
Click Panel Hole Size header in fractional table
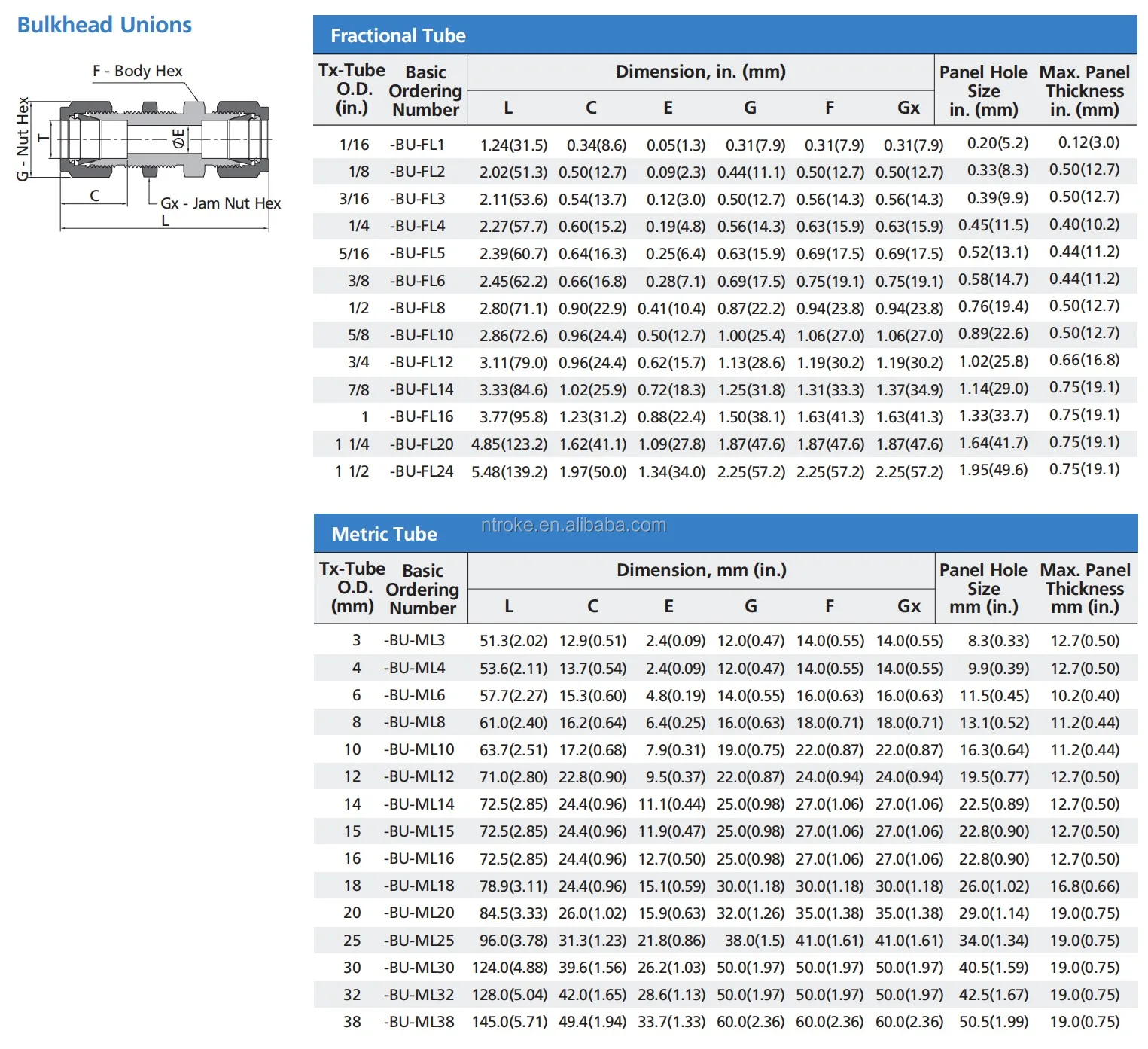pos(983,91)
